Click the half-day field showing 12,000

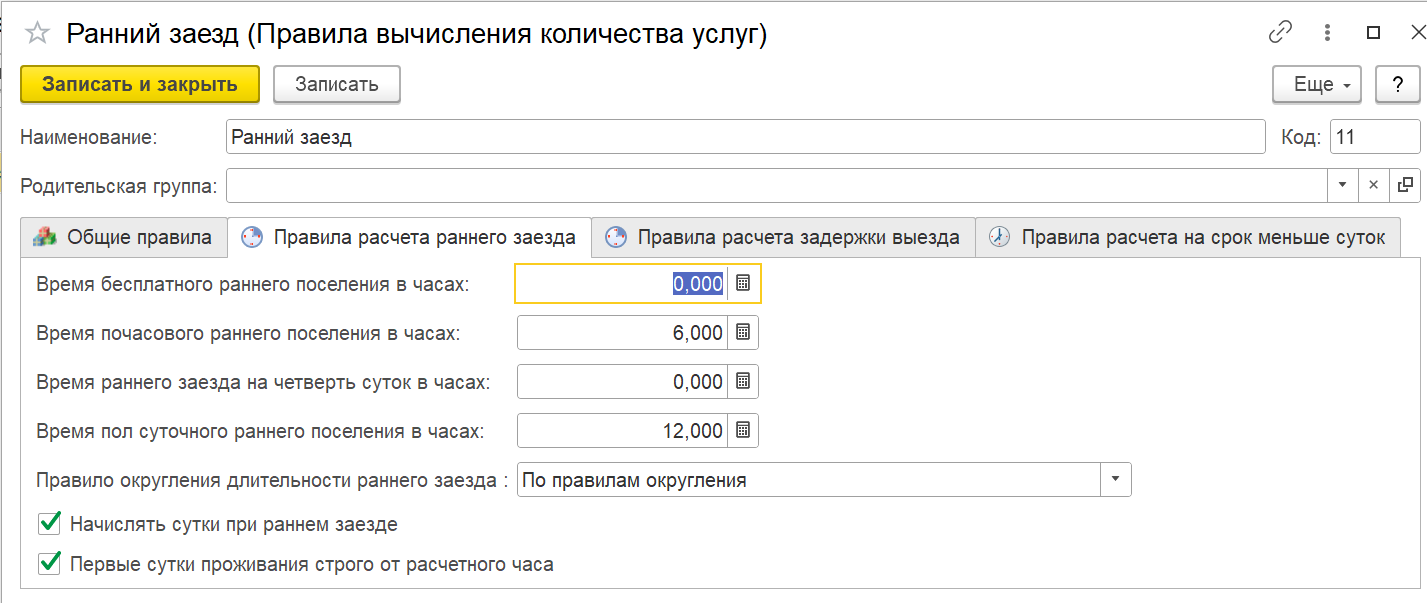coord(624,430)
